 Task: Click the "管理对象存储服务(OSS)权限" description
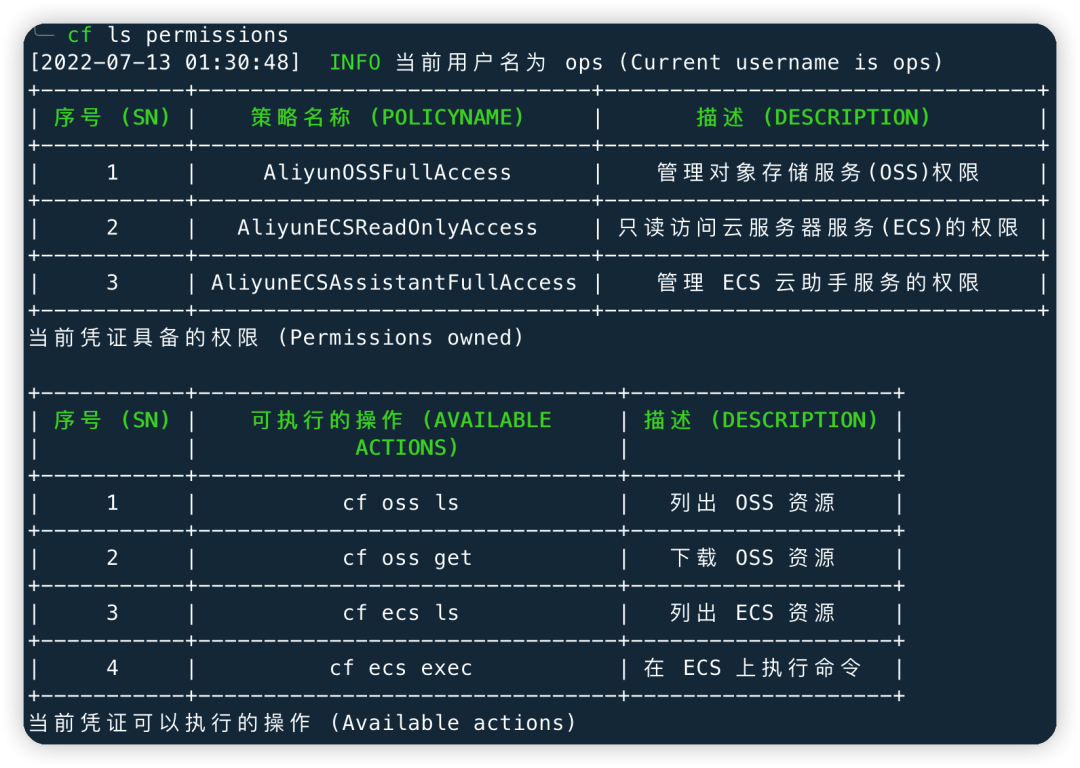click(818, 173)
